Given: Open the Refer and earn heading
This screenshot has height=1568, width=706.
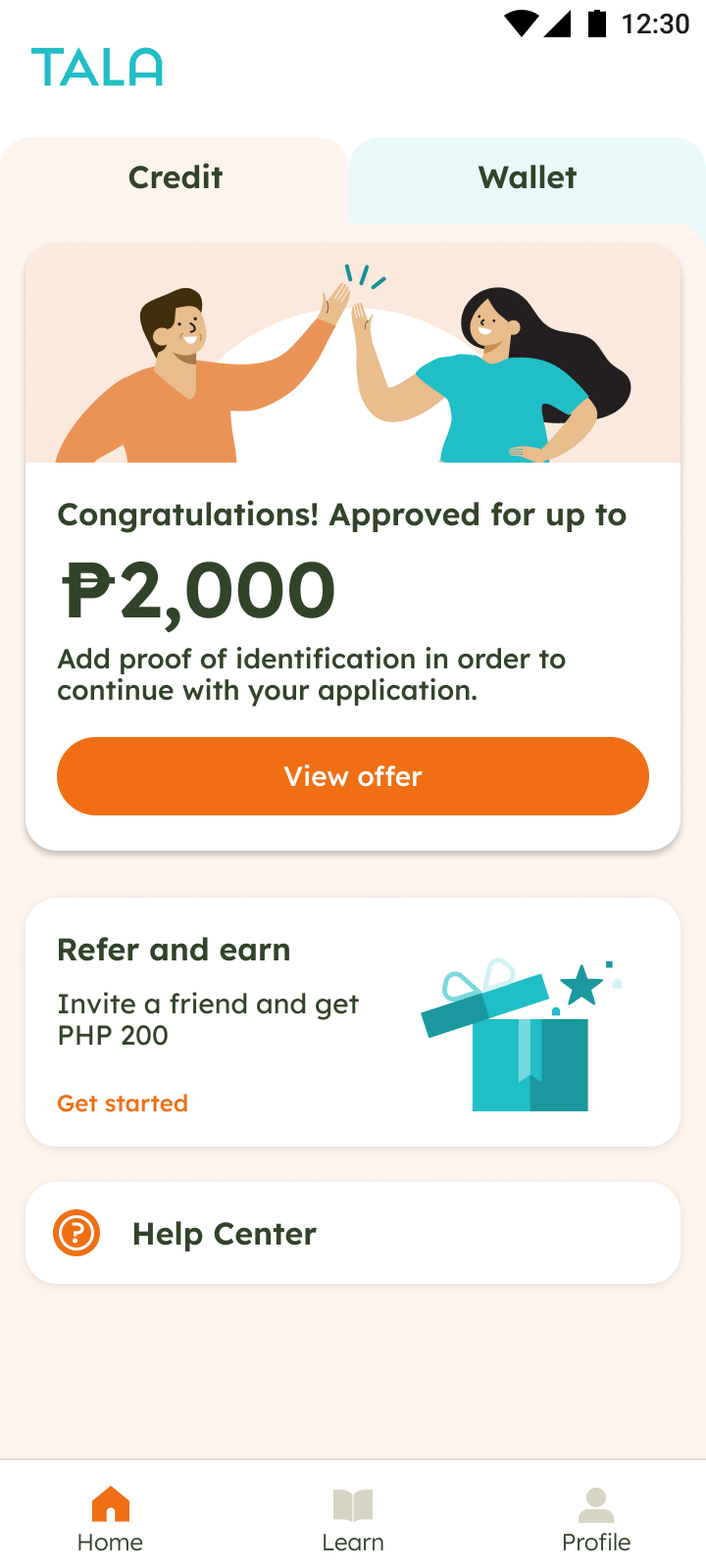Looking at the screenshot, I should 174,950.
